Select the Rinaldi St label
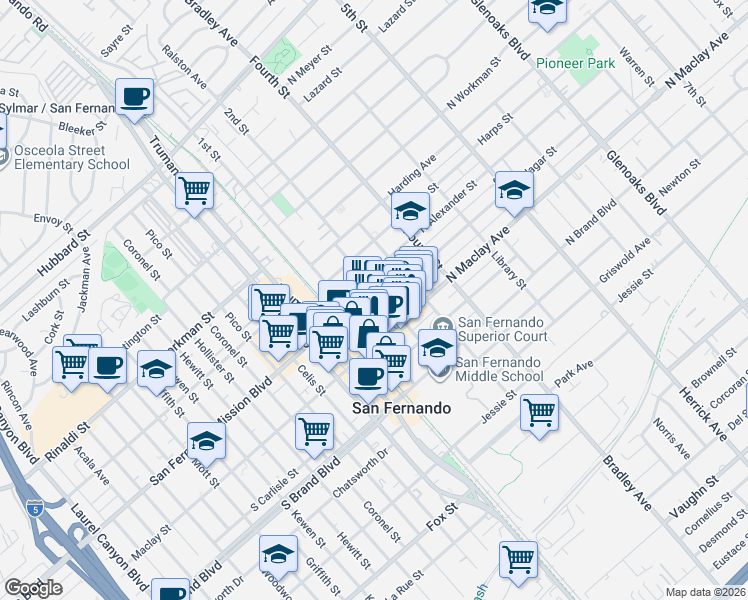 pos(67,442)
